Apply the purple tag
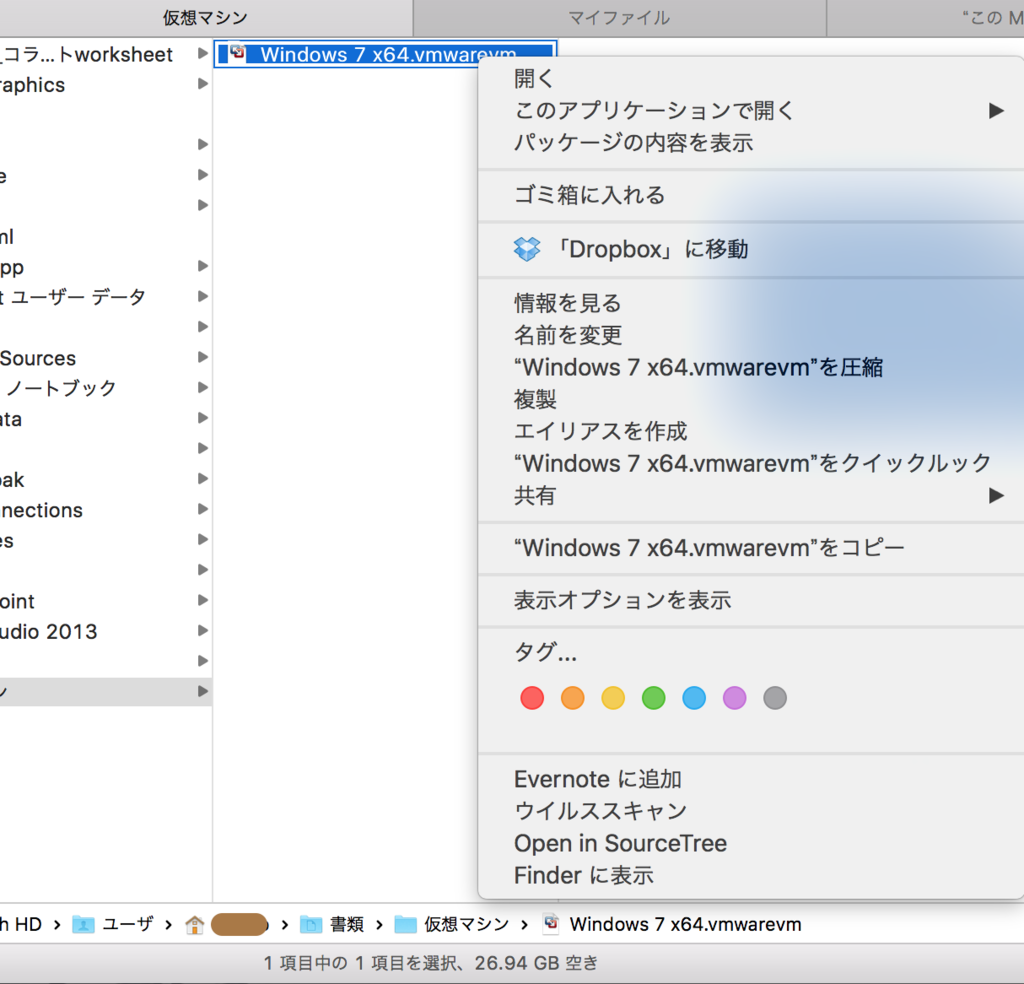The image size is (1024, 984). pyautogui.click(x=735, y=698)
